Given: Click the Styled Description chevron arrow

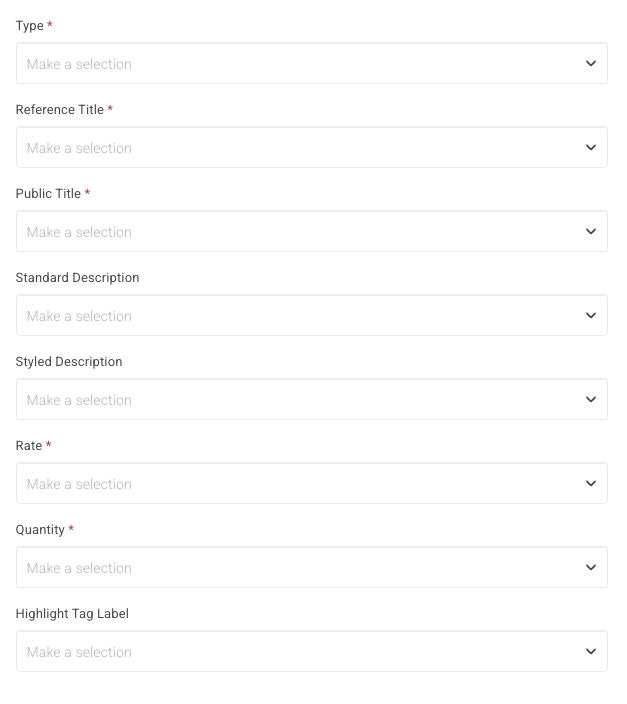Looking at the screenshot, I should [591, 399].
